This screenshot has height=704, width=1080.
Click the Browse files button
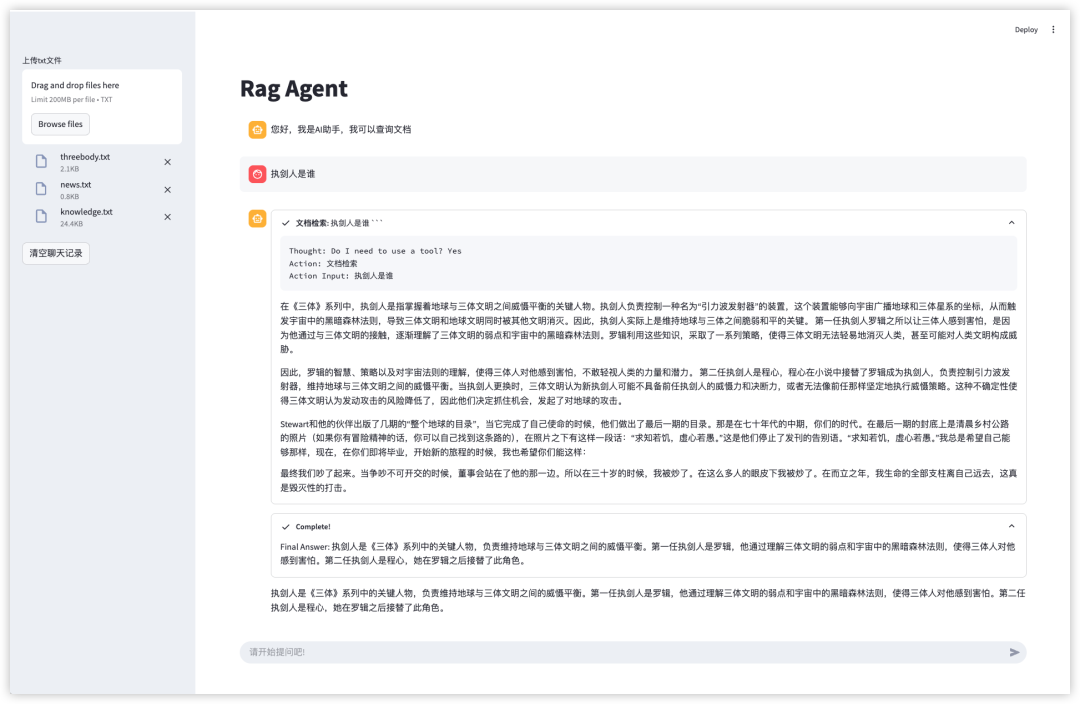[60, 125]
